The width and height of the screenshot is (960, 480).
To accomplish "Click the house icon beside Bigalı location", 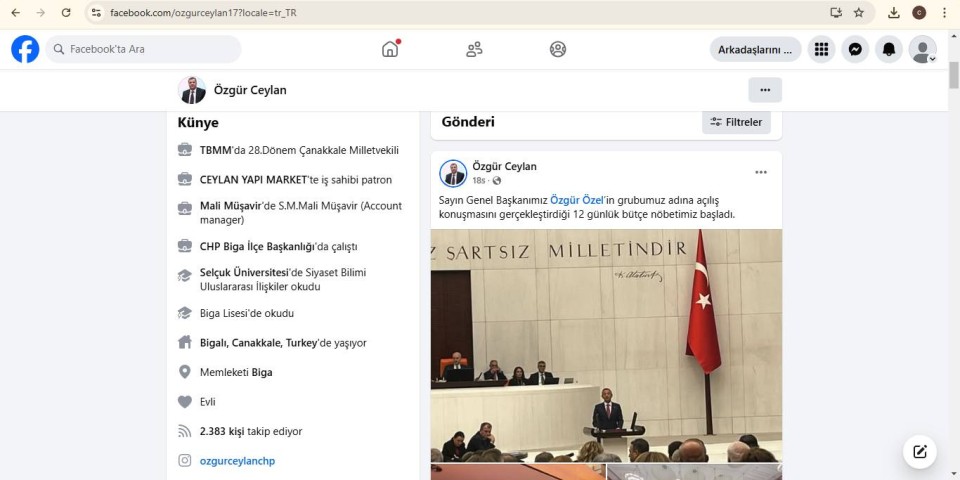I will point(184,342).
